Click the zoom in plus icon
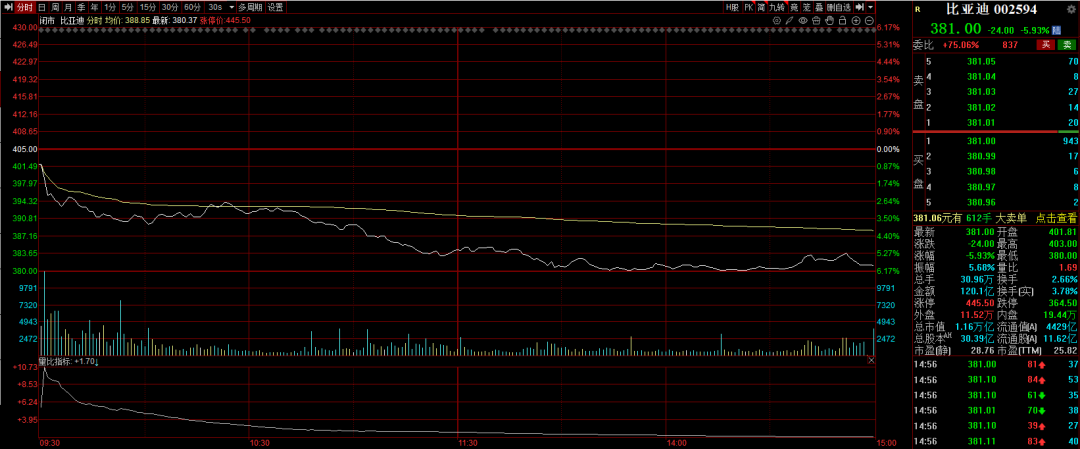The height and width of the screenshot is (449, 1080). 855,21
